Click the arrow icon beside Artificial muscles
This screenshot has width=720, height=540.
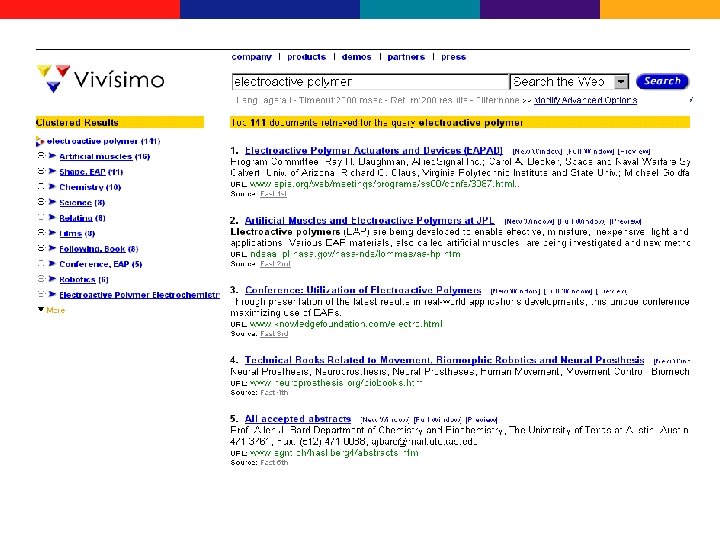pos(52,156)
